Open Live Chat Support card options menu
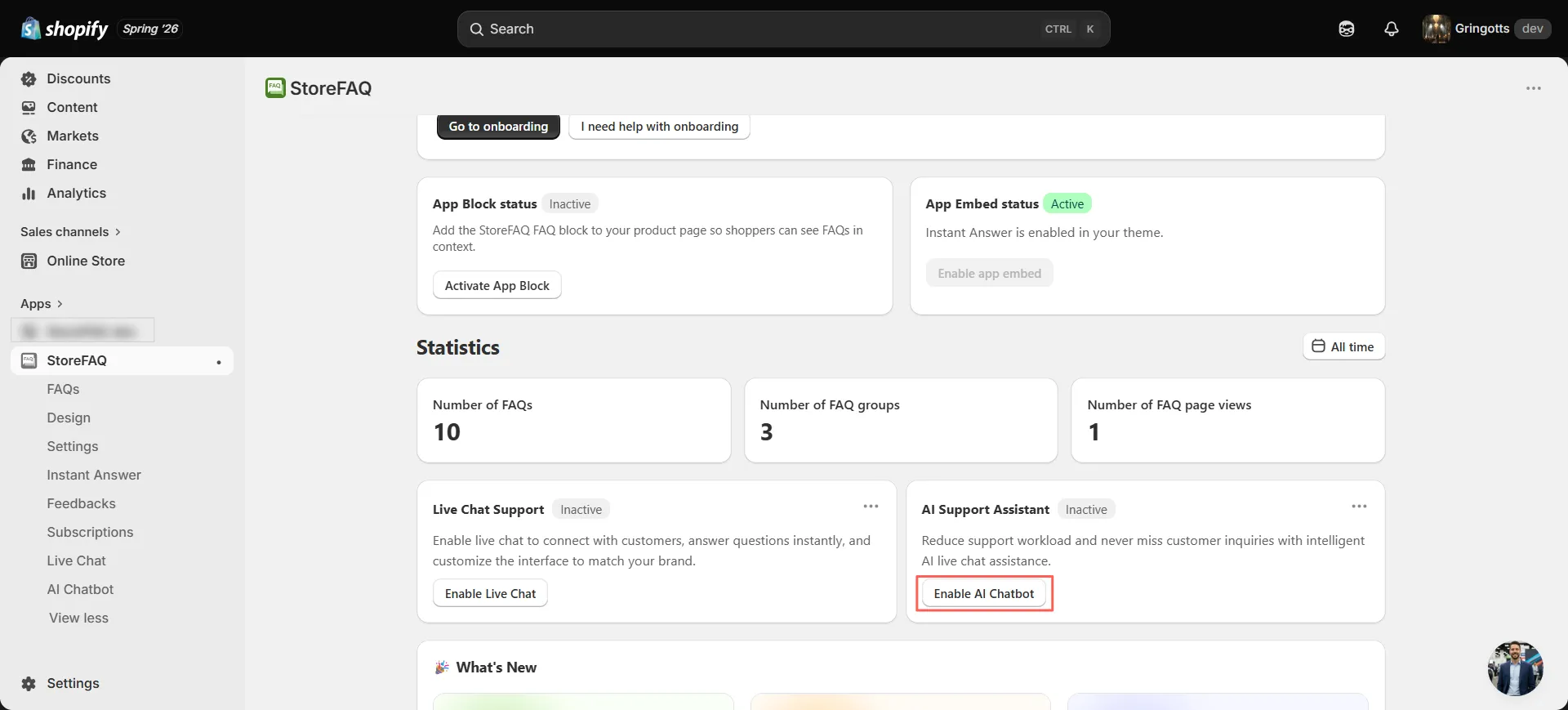This screenshot has height=710, width=1568. tap(871, 507)
